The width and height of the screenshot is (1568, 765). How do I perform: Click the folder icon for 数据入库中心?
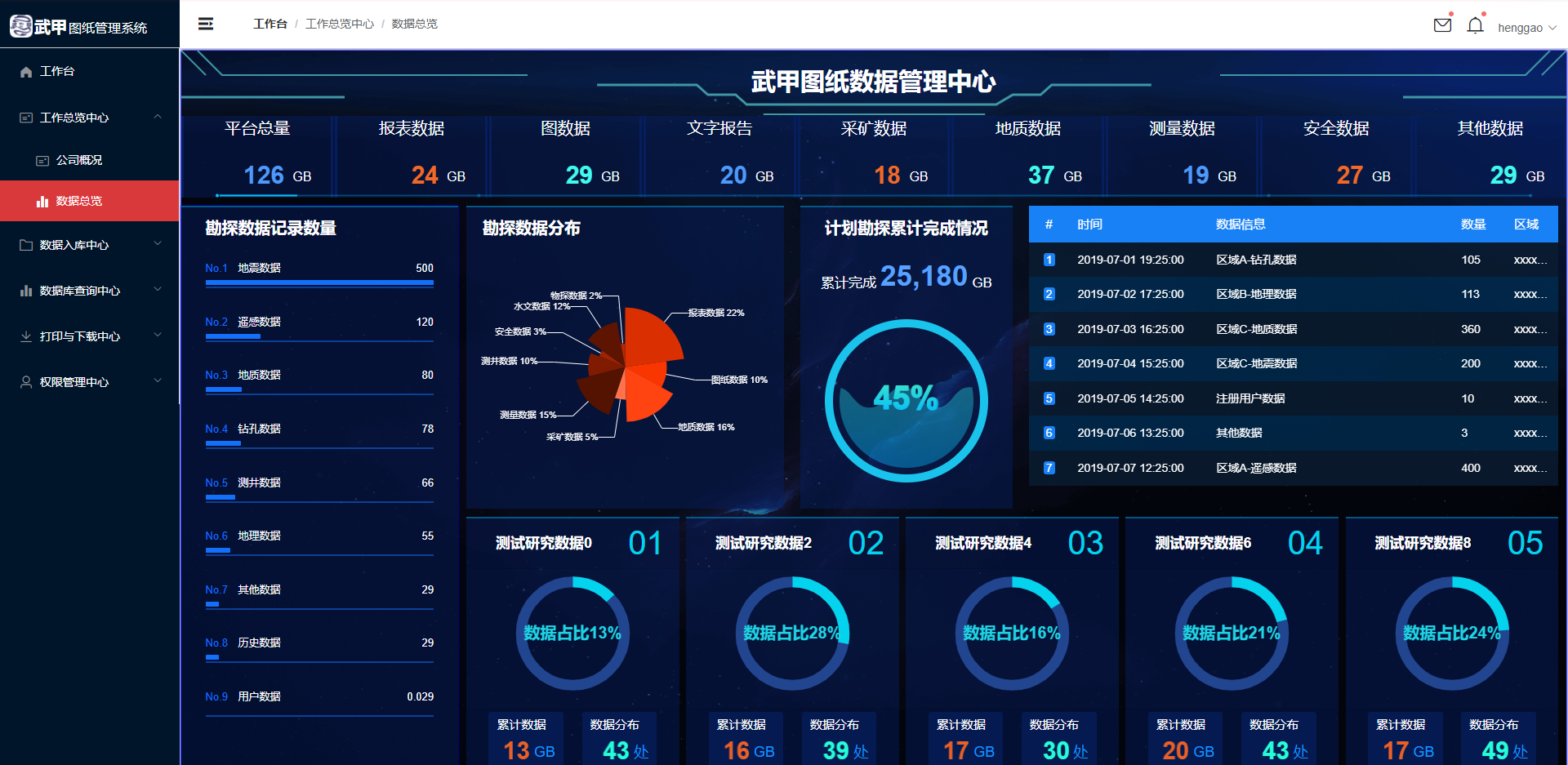pos(26,245)
